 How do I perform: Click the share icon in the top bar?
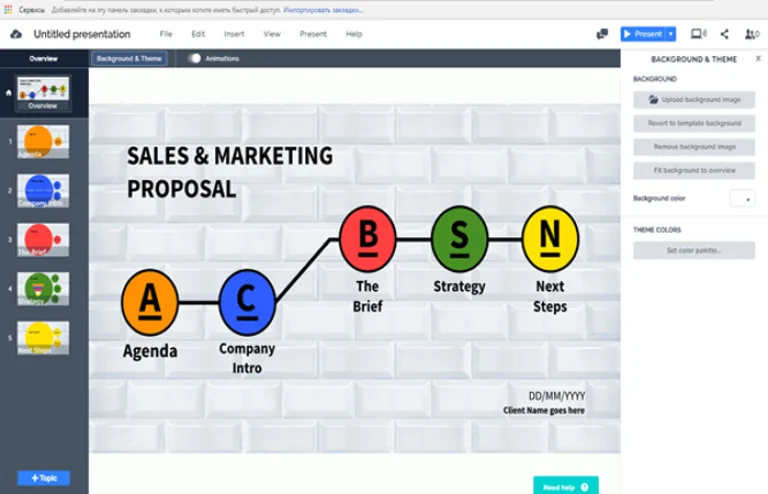click(724, 34)
